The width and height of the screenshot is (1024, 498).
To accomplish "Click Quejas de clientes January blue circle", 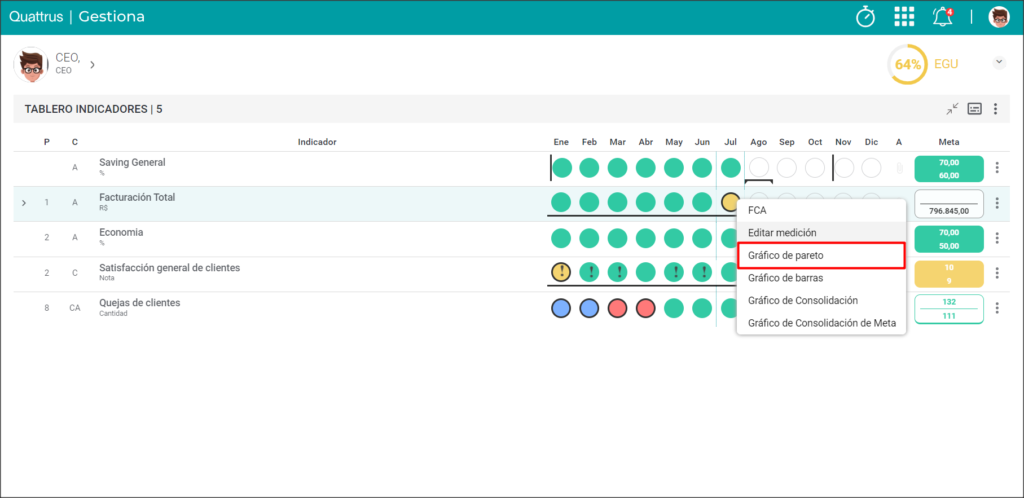I will pyautogui.click(x=561, y=308).
